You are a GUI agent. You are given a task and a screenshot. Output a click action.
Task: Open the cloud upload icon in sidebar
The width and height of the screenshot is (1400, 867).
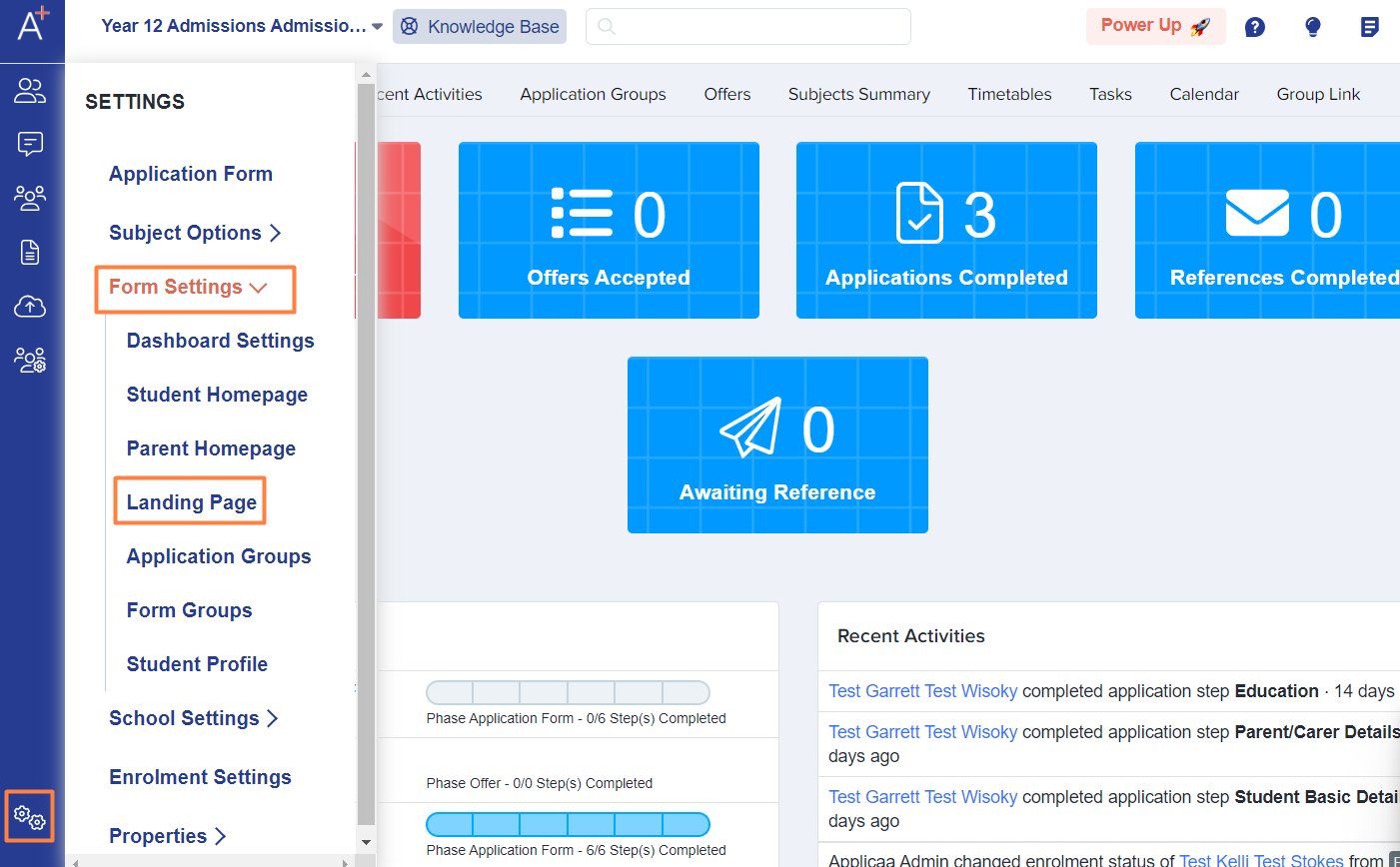click(x=30, y=306)
